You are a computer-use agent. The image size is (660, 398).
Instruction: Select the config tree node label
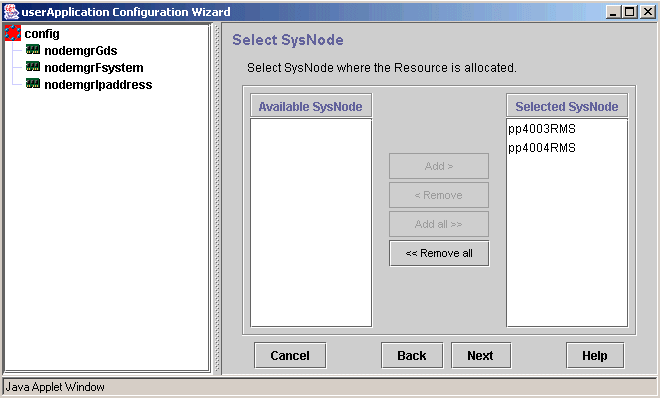click(42, 34)
